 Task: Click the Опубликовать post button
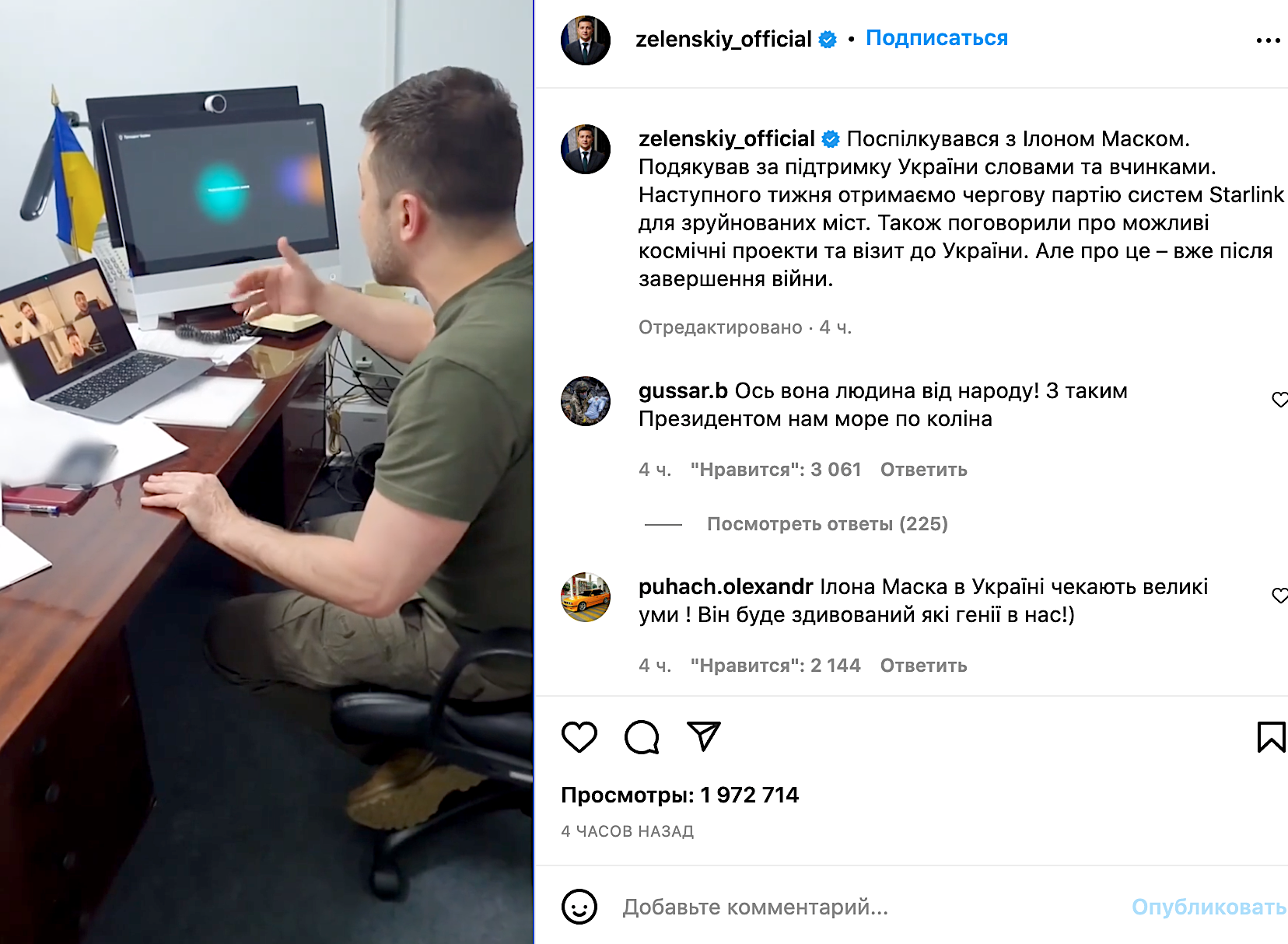tap(1209, 907)
